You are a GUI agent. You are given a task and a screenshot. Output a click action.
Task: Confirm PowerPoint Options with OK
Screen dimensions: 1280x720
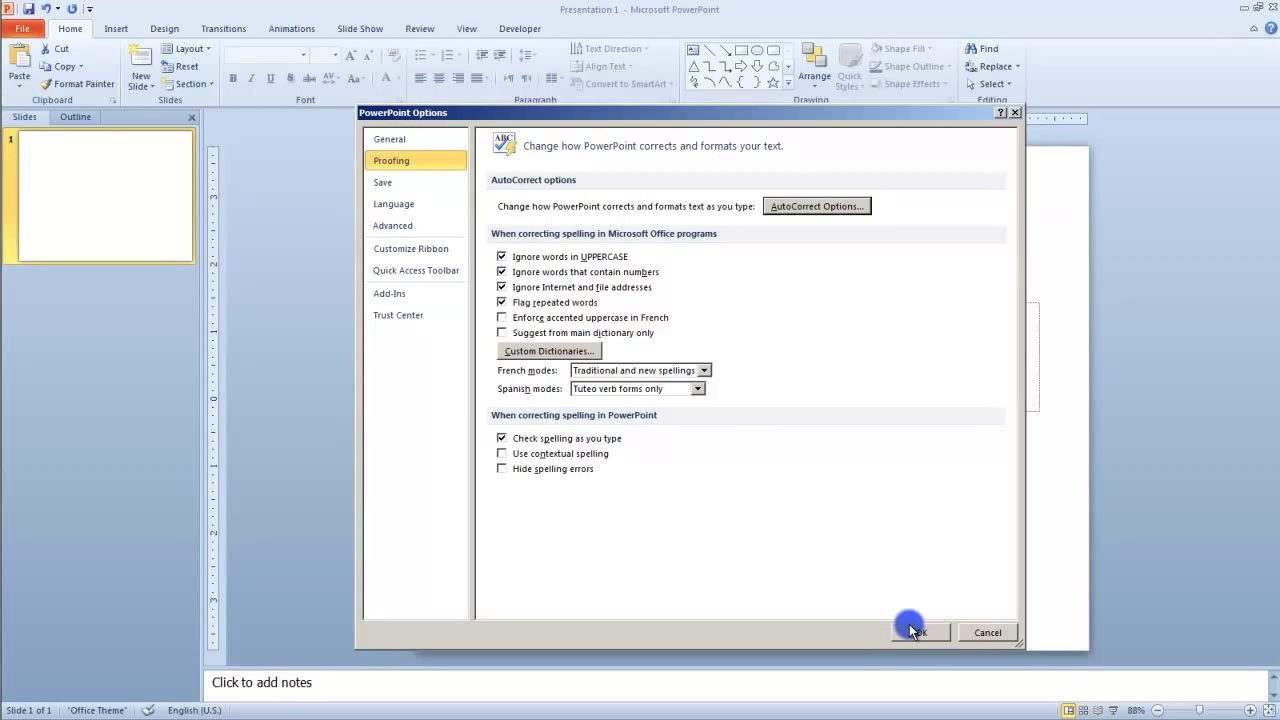[920, 632]
